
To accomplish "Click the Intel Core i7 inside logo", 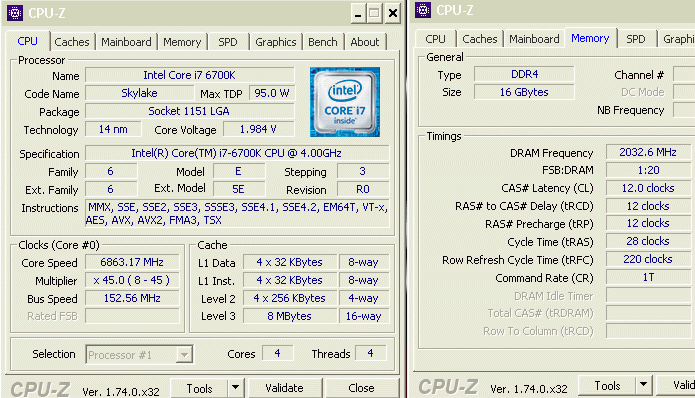I will pos(345,102).
